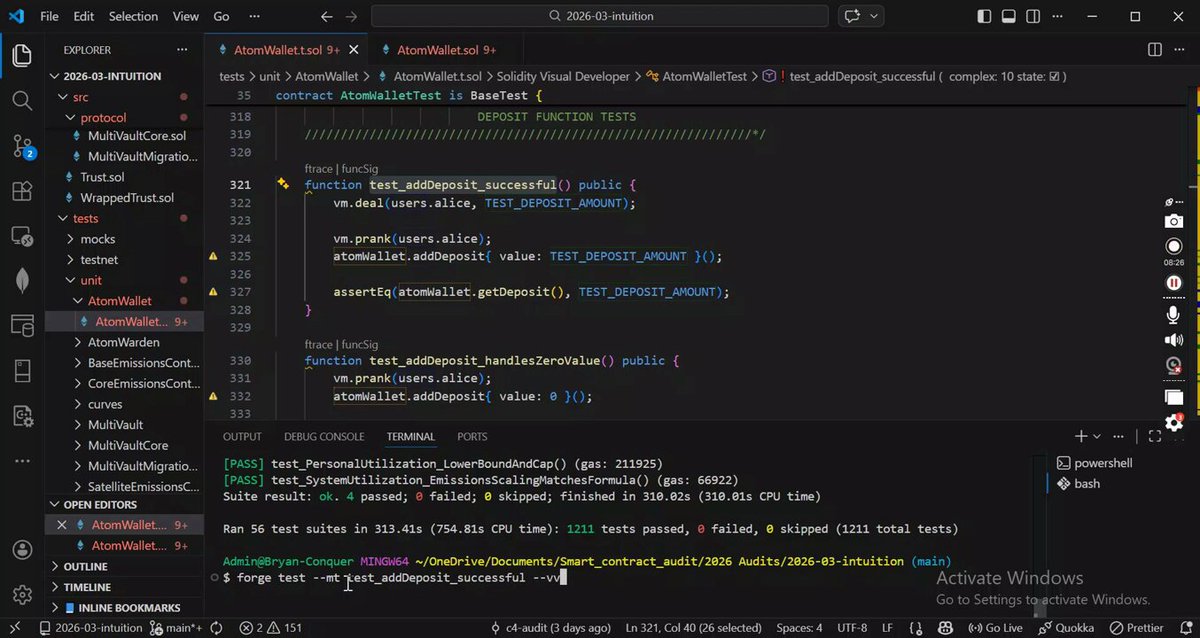Click the Accounts icon in activity bar
1200x638 pixels.
22,551
